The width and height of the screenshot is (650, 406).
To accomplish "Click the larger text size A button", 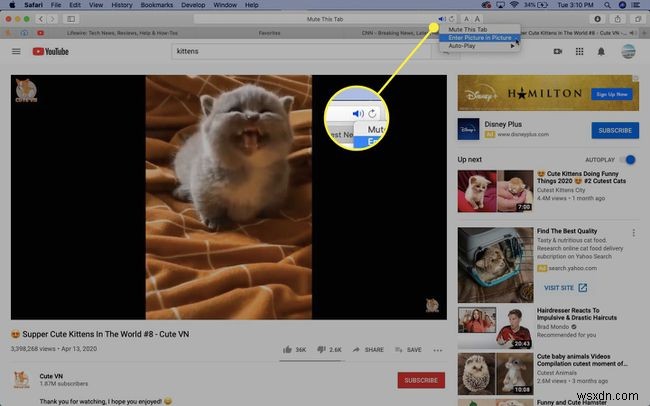I will pos(477,19).
